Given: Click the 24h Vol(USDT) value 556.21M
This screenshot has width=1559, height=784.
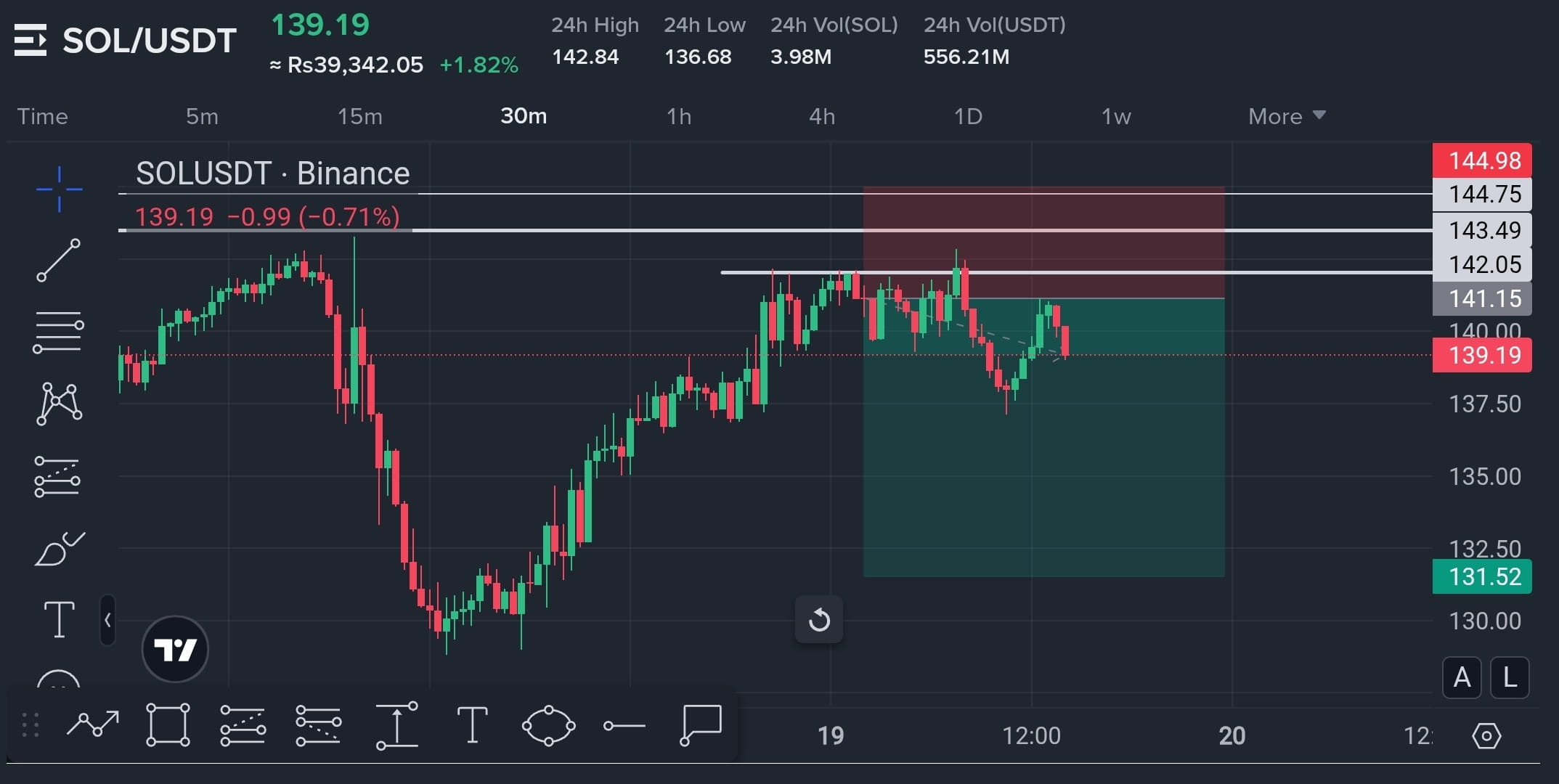Looking at the screenshot, I should tap(966, 57).
